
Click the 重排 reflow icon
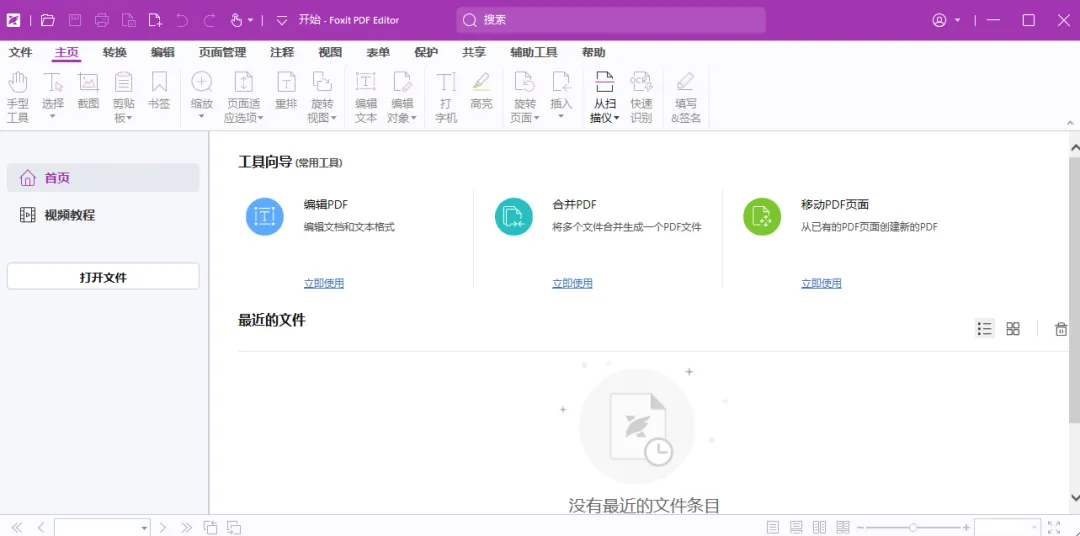286,90
